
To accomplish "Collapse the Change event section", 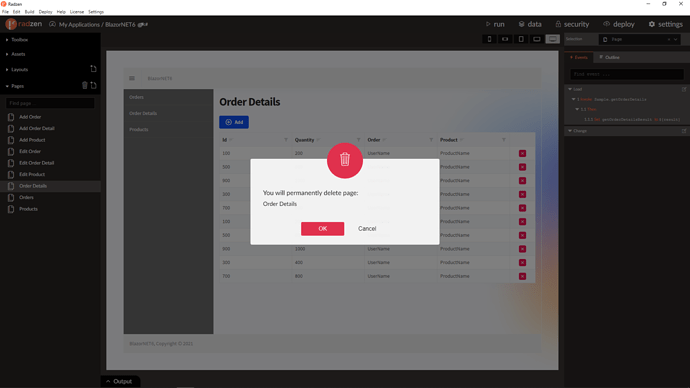I will tap(570, 131).
